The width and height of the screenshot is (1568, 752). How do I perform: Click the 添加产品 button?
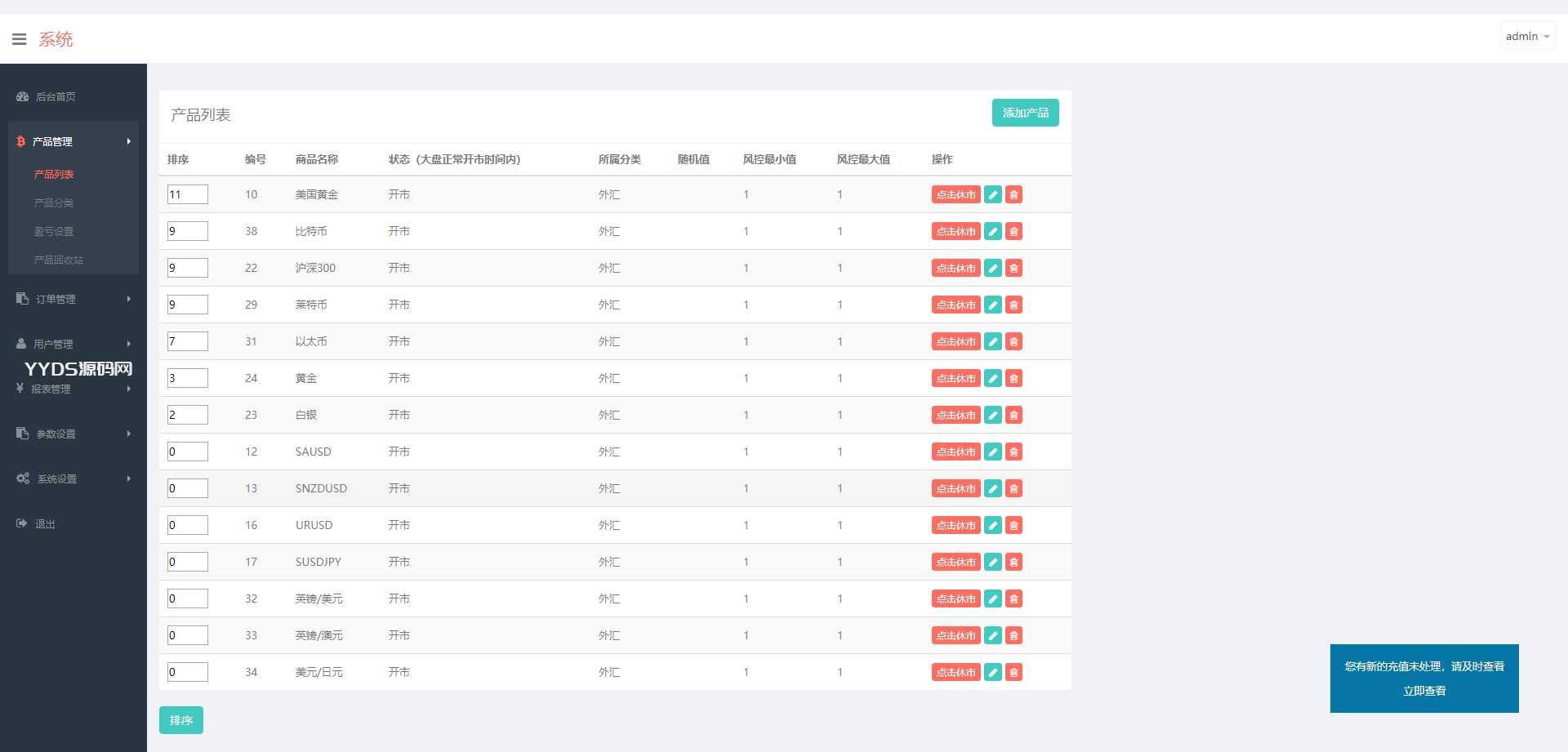(1025, 113)
